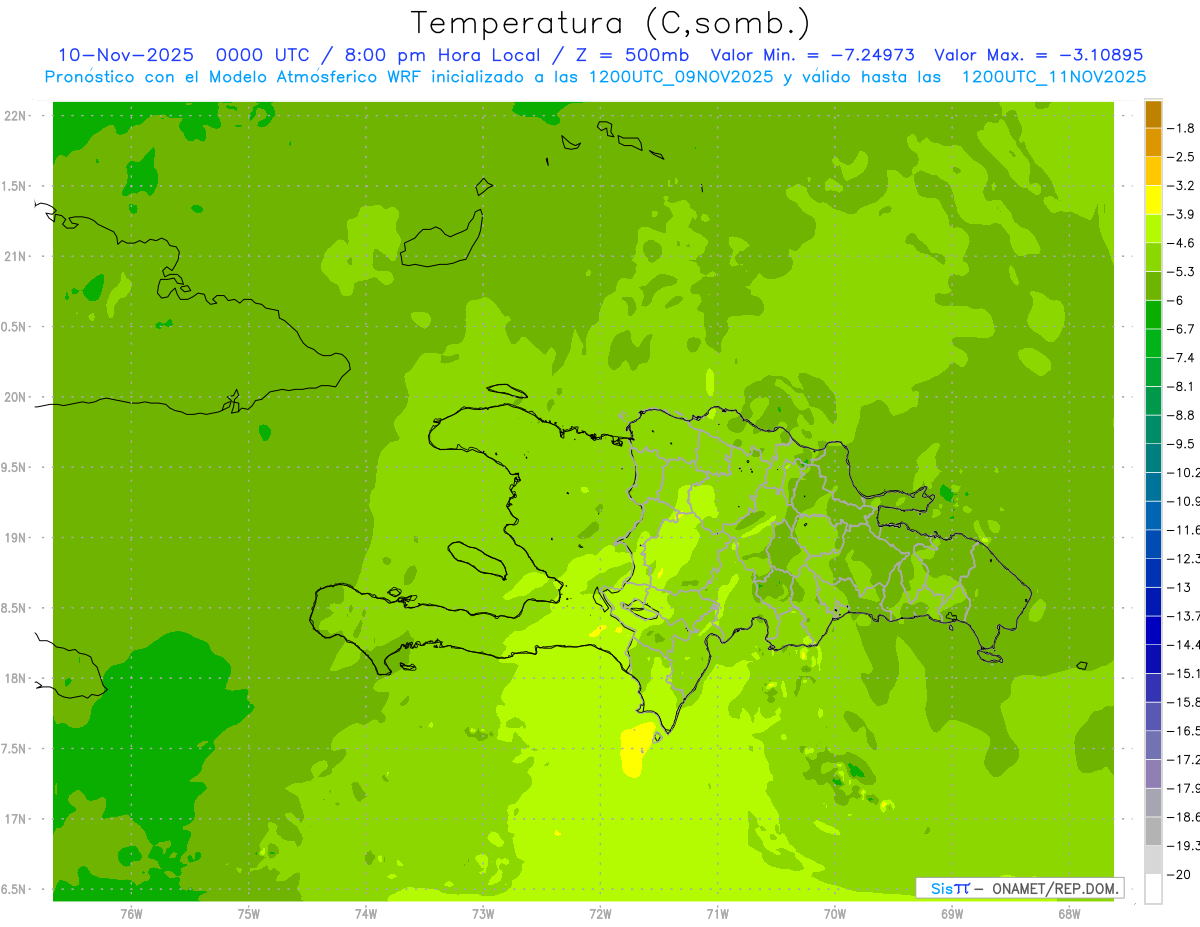Click the green swatch between -6 and -6.7
The width and height of the screenshot is (1200, 927).
pos(1153,315)
